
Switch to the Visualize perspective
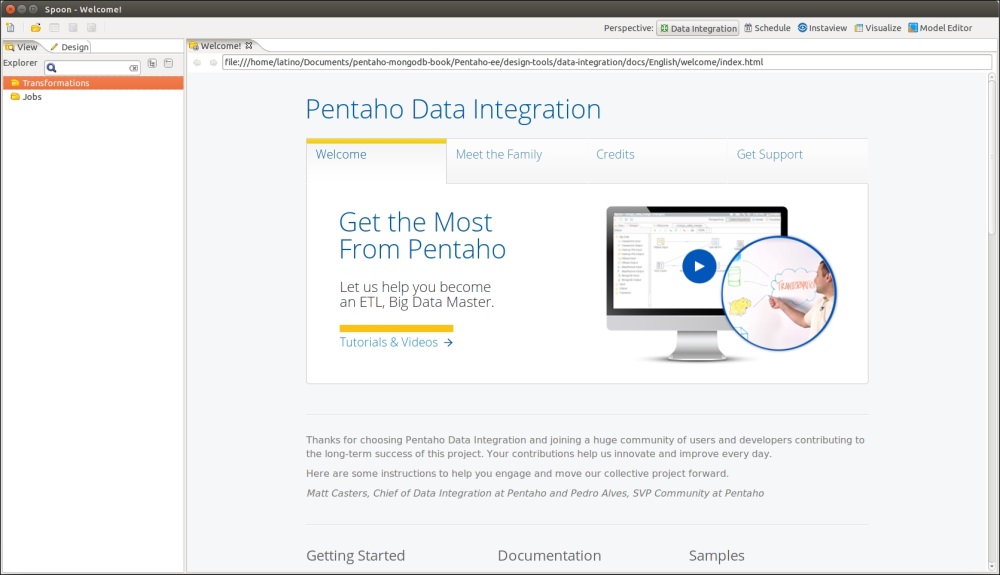point(878,28)
